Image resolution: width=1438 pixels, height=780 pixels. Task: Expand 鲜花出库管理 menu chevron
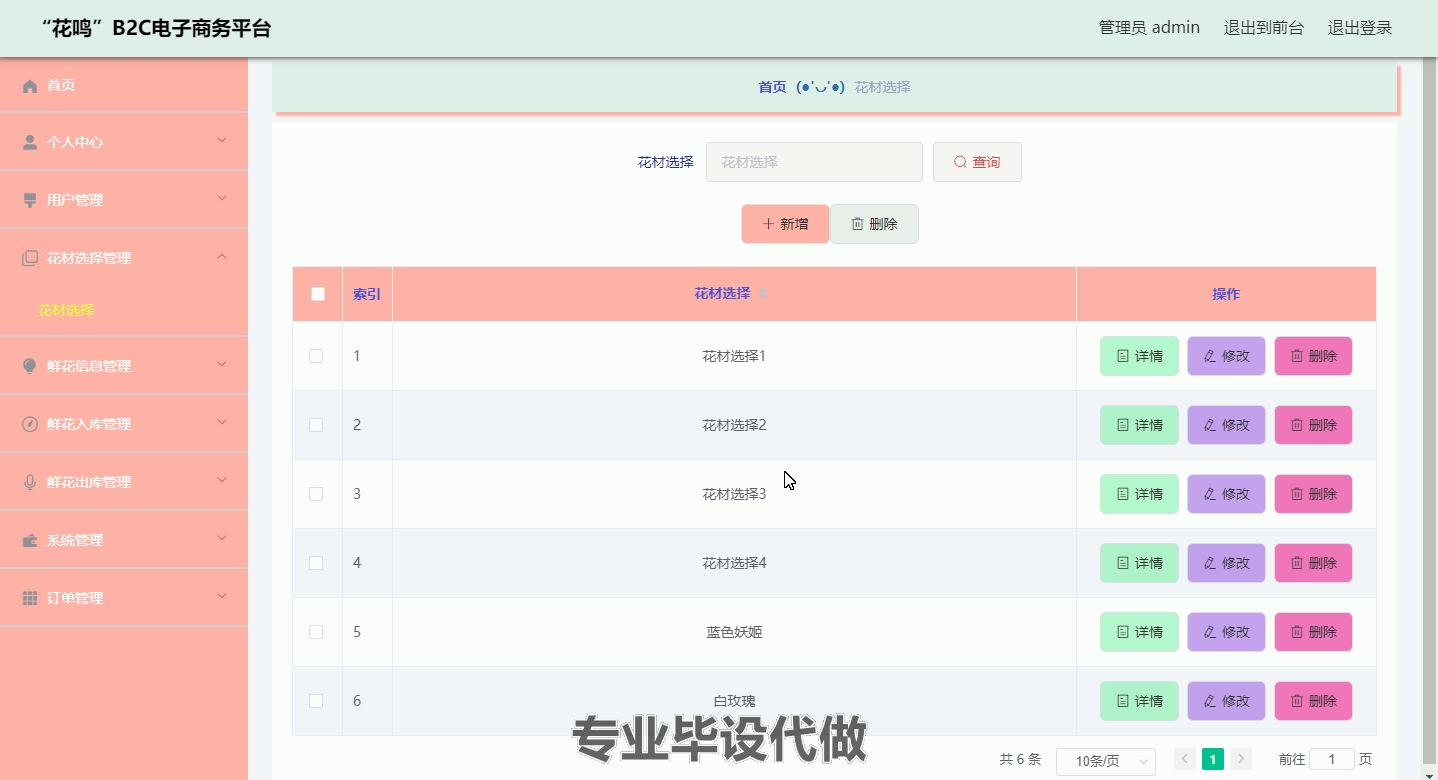click(x=222, y=480)
